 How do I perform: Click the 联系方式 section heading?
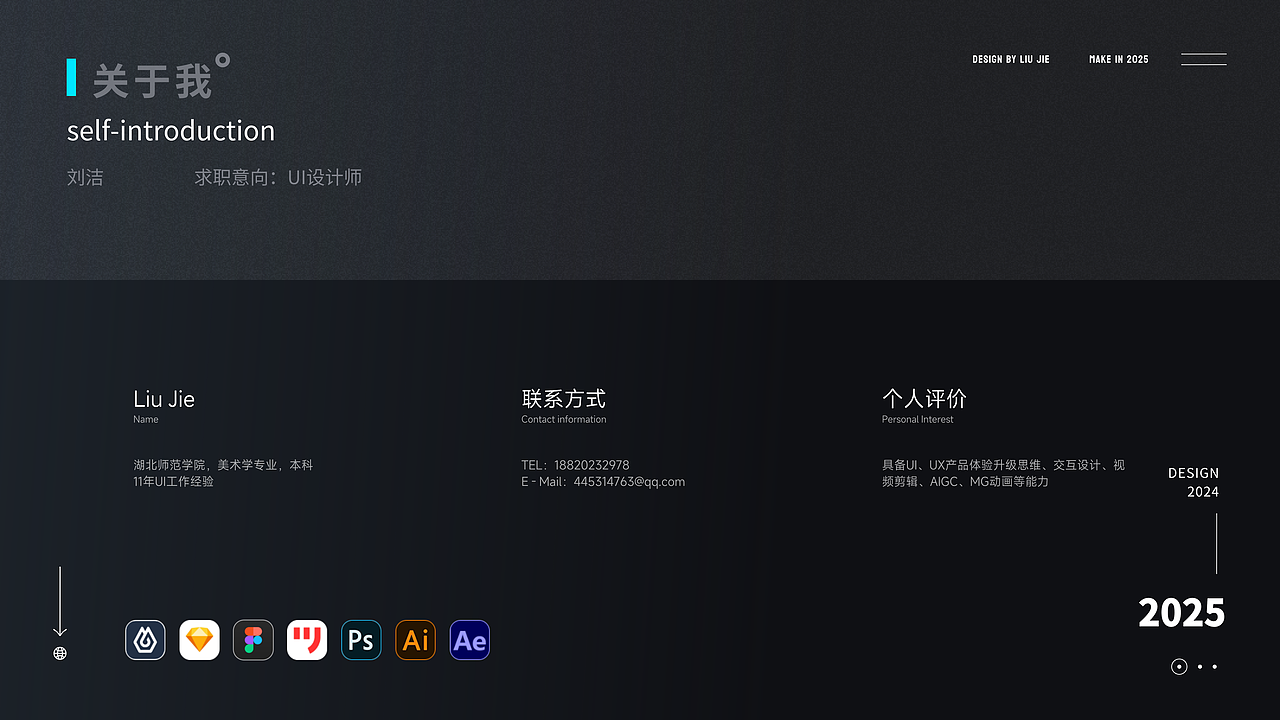564,398
